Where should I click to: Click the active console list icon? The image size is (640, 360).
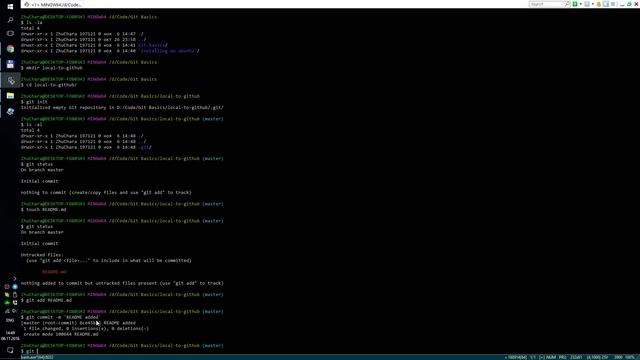[587, 4]
